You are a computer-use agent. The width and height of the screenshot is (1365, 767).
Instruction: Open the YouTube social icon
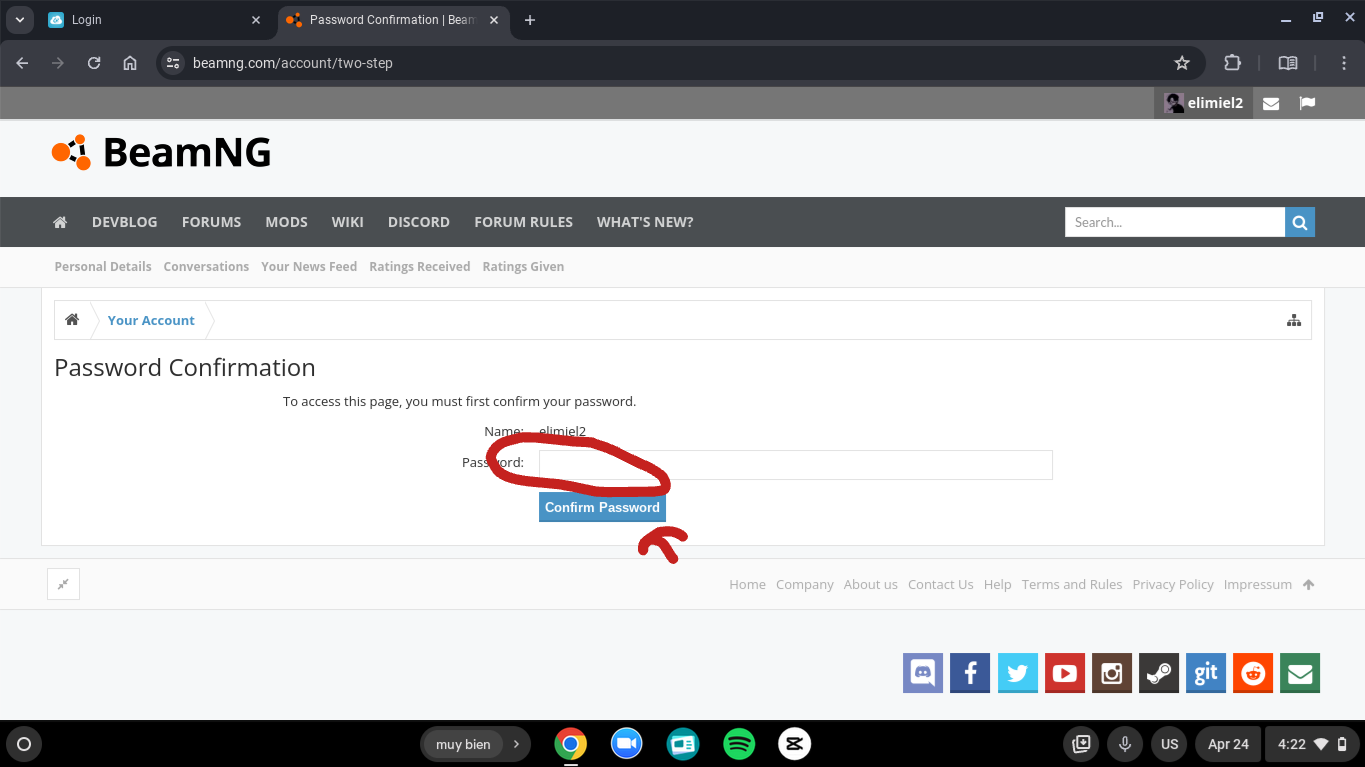(x=1064, y=673)
